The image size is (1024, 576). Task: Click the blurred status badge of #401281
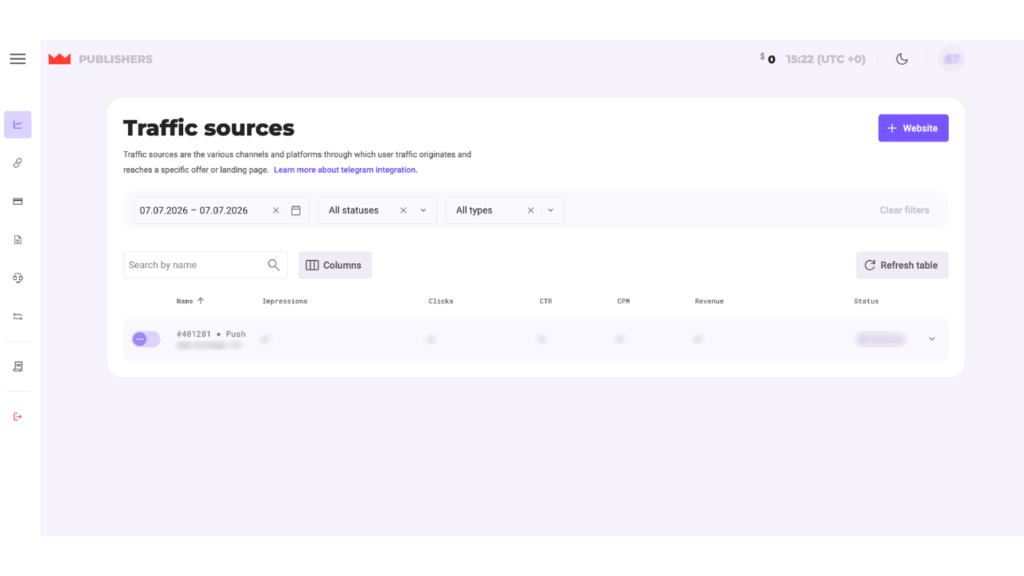[880, 339]
